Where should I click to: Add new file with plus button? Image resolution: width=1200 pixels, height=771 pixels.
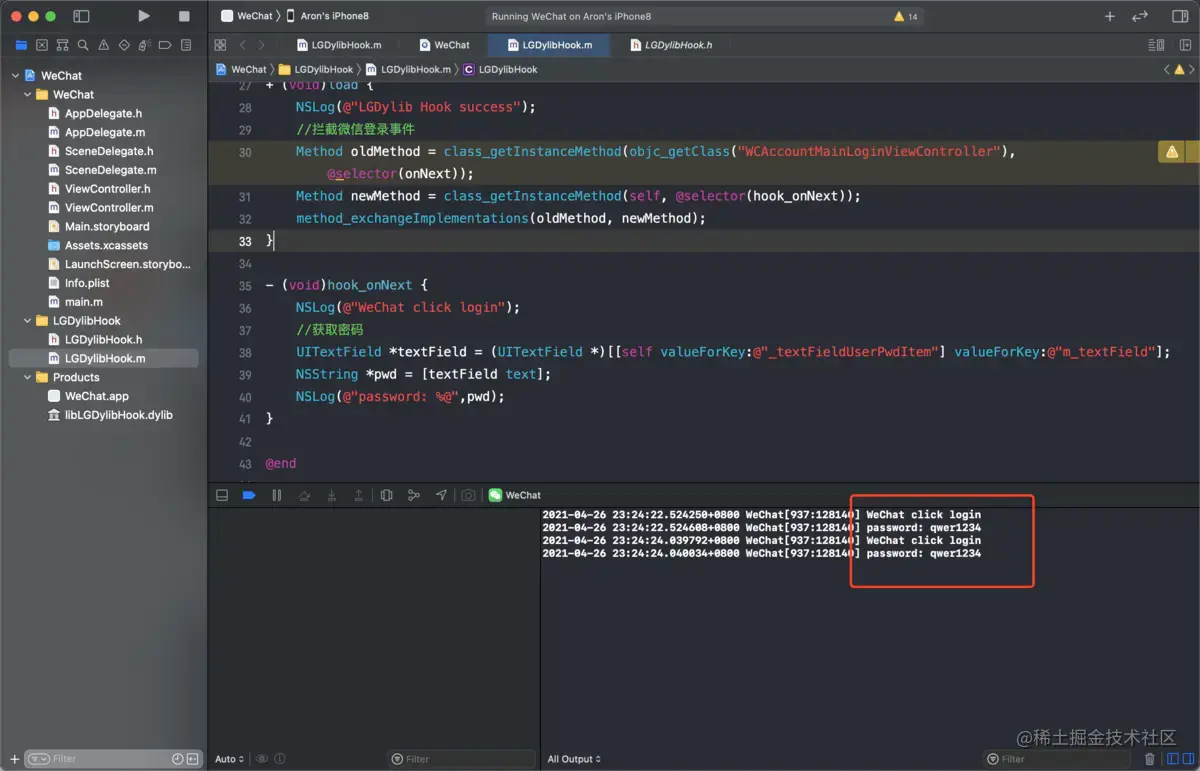(14, 759)
